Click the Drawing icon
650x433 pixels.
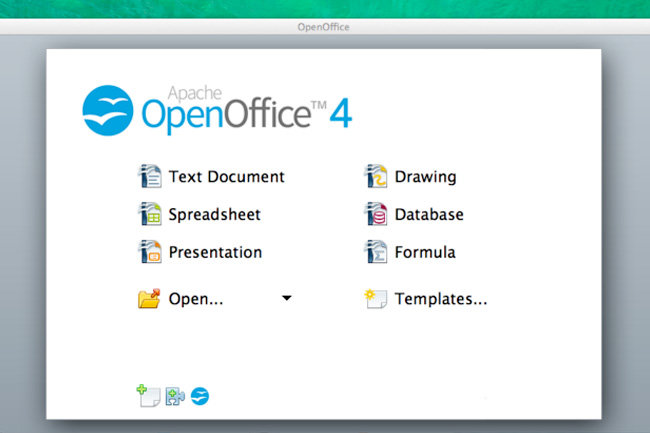[x=375, y=177]
